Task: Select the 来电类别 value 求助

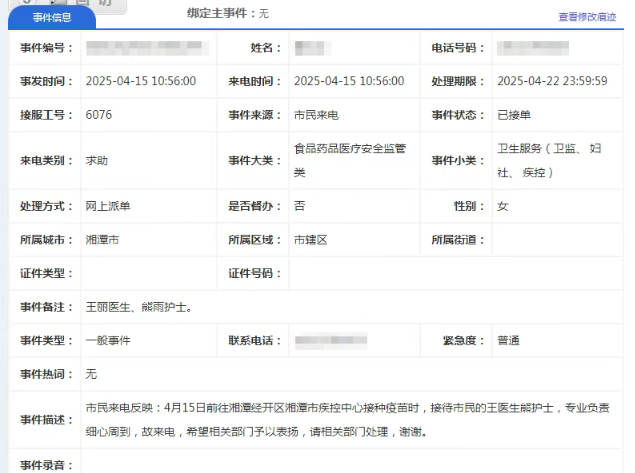Action: (x=97, y=160)
